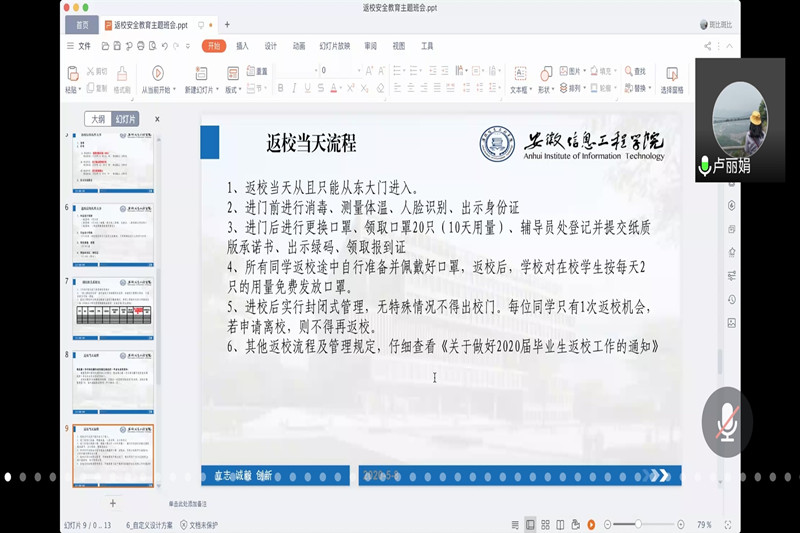Image resolution: width=800 pixels, height=533 pixels.
Task: Unmute the crossed-out microphone button
Action: tap(726, 425)
